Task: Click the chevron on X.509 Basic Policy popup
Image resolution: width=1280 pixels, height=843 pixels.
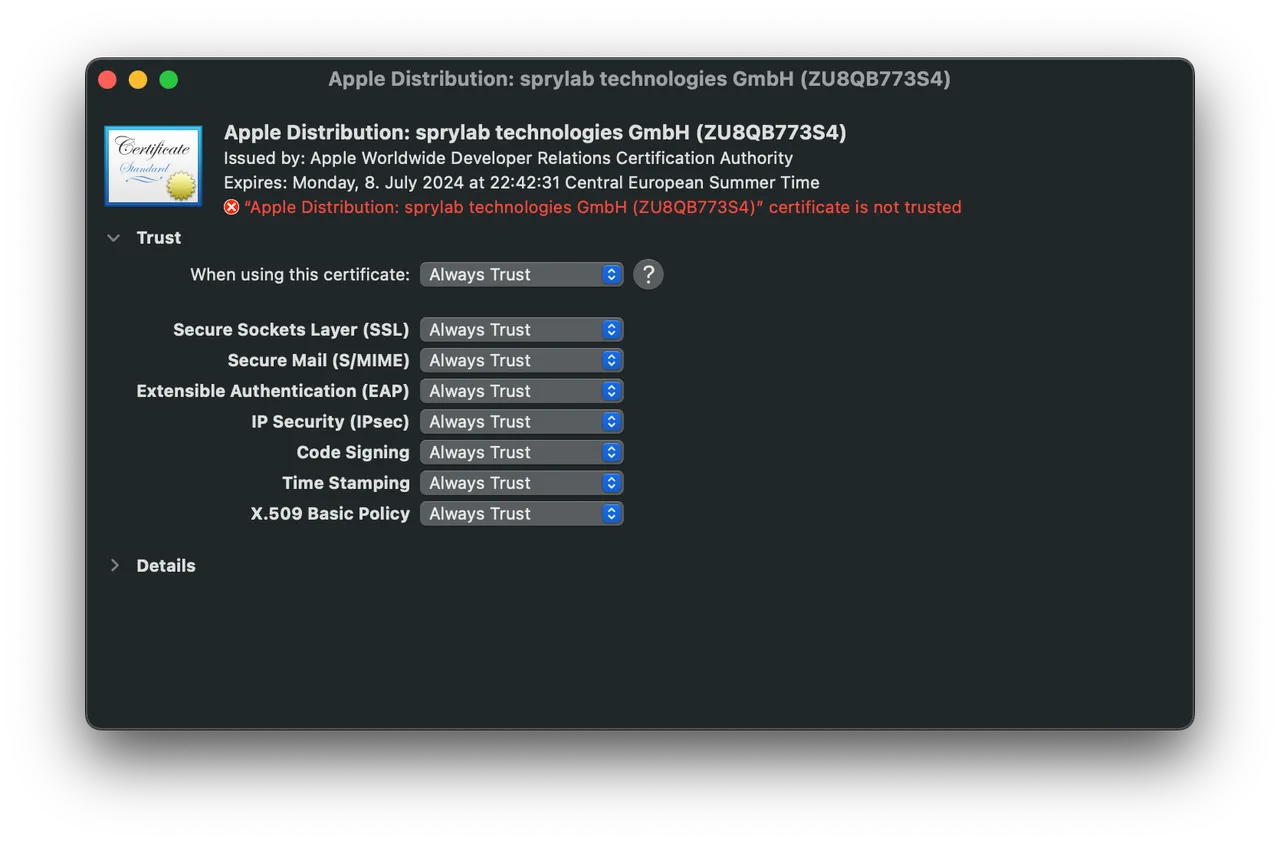Action: click(612, 513)
